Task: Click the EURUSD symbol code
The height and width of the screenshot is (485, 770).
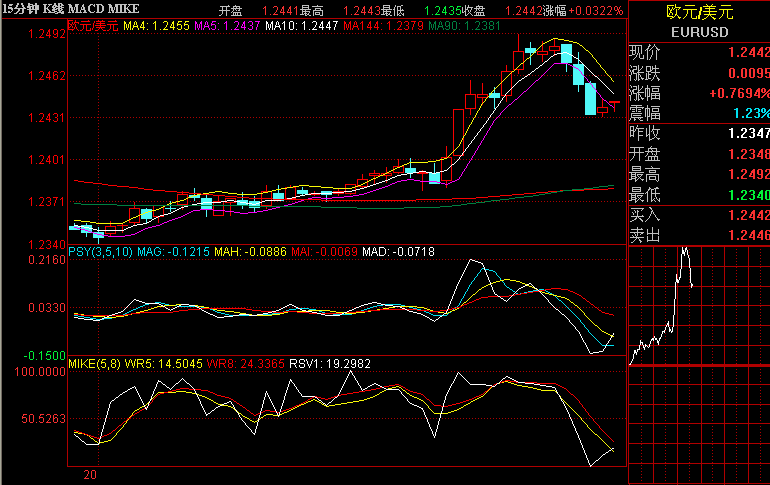Action: (700, 32)
